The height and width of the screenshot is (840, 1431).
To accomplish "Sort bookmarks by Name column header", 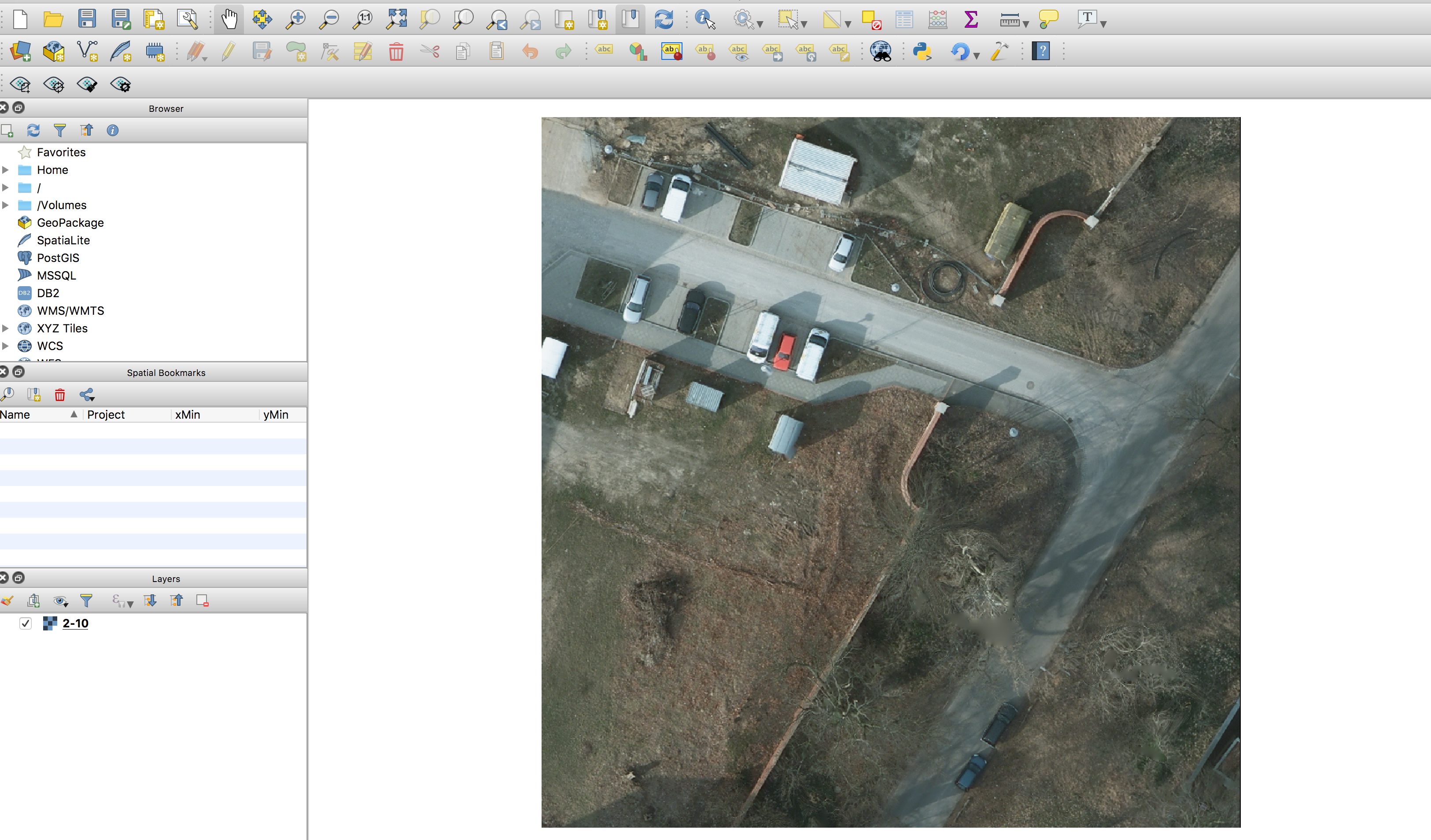I will pyautogui.click(x=34, y=415).
